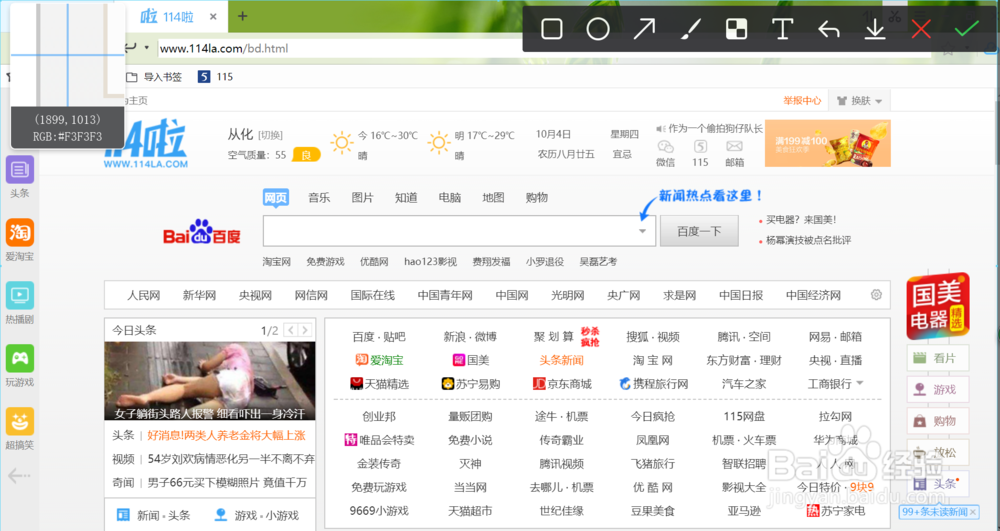Viewport: 1000px width, 531px height.
Task: Open 购物 right sidebar button
Action: pyautogui.click(x=938, y=421)
